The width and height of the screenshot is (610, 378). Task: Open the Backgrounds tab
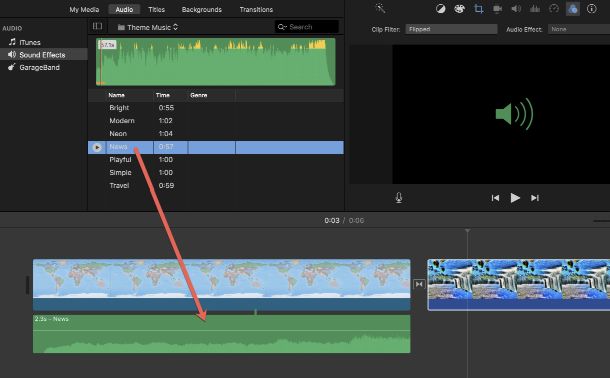click(202, 9)
